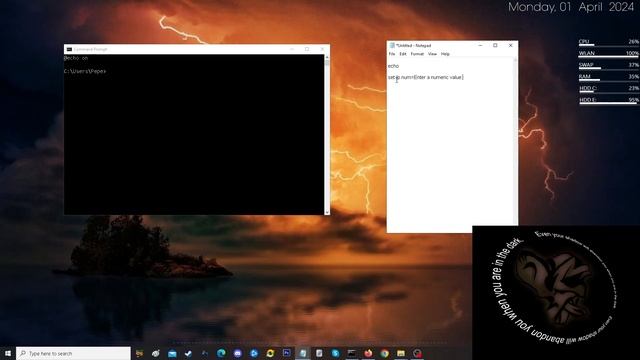Open the white checkmark app on taskbar
Viewport: 640px width, 360px height.
click(188, 353)
